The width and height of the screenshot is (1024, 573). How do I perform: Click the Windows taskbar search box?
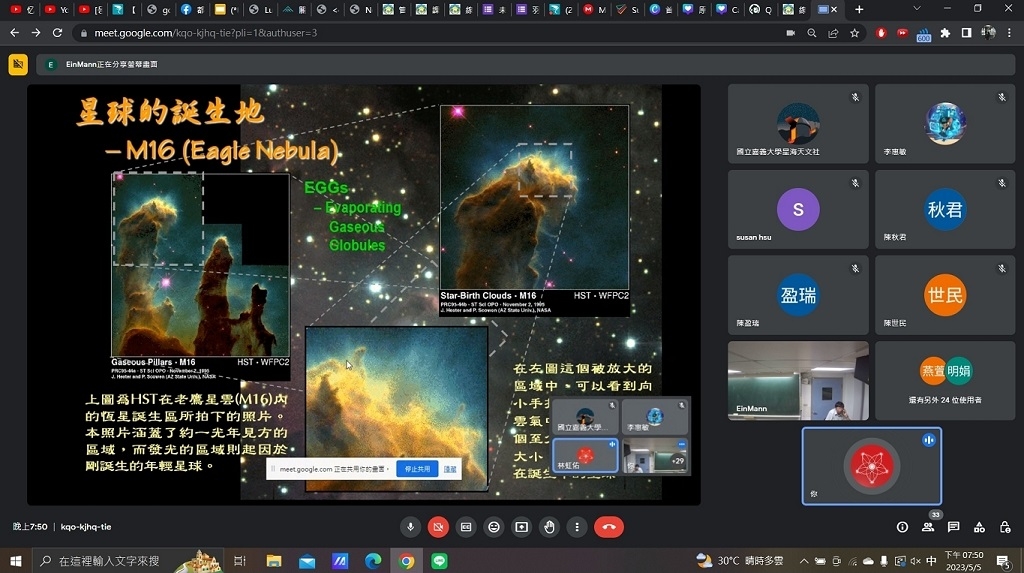pyautogui.click(x=129, y=561)
